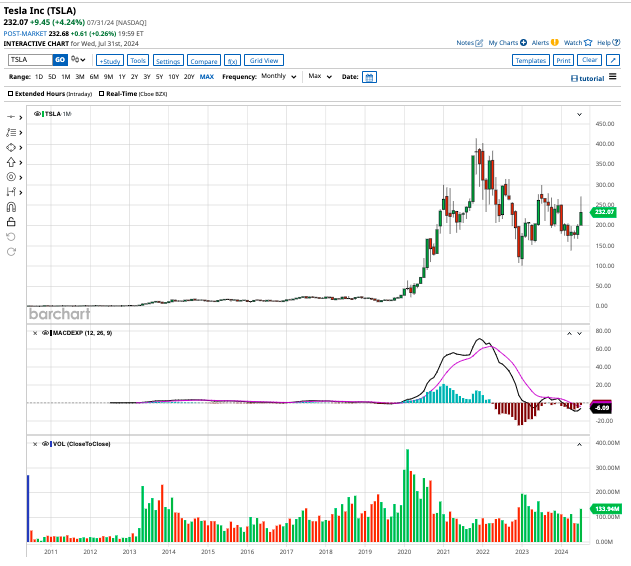Select the arrow shape drawing tool
Screen dimensions: 631x566
11,161
